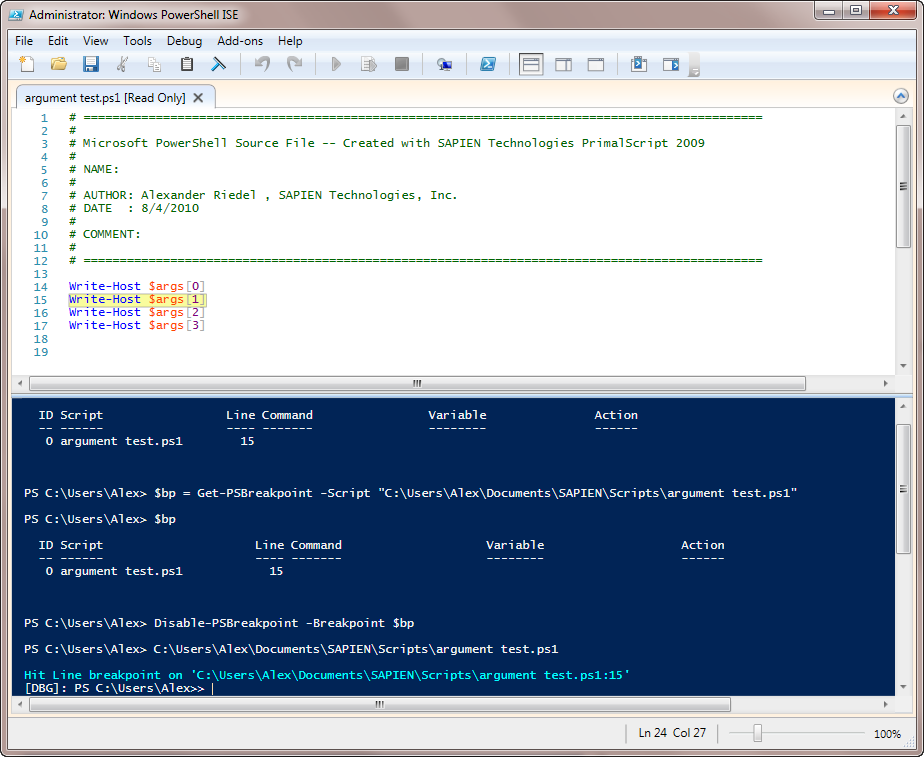Viewport: 924px width, 757px height.
Task: Paste from clipboard toolbar icon
Action: point(187,64)
